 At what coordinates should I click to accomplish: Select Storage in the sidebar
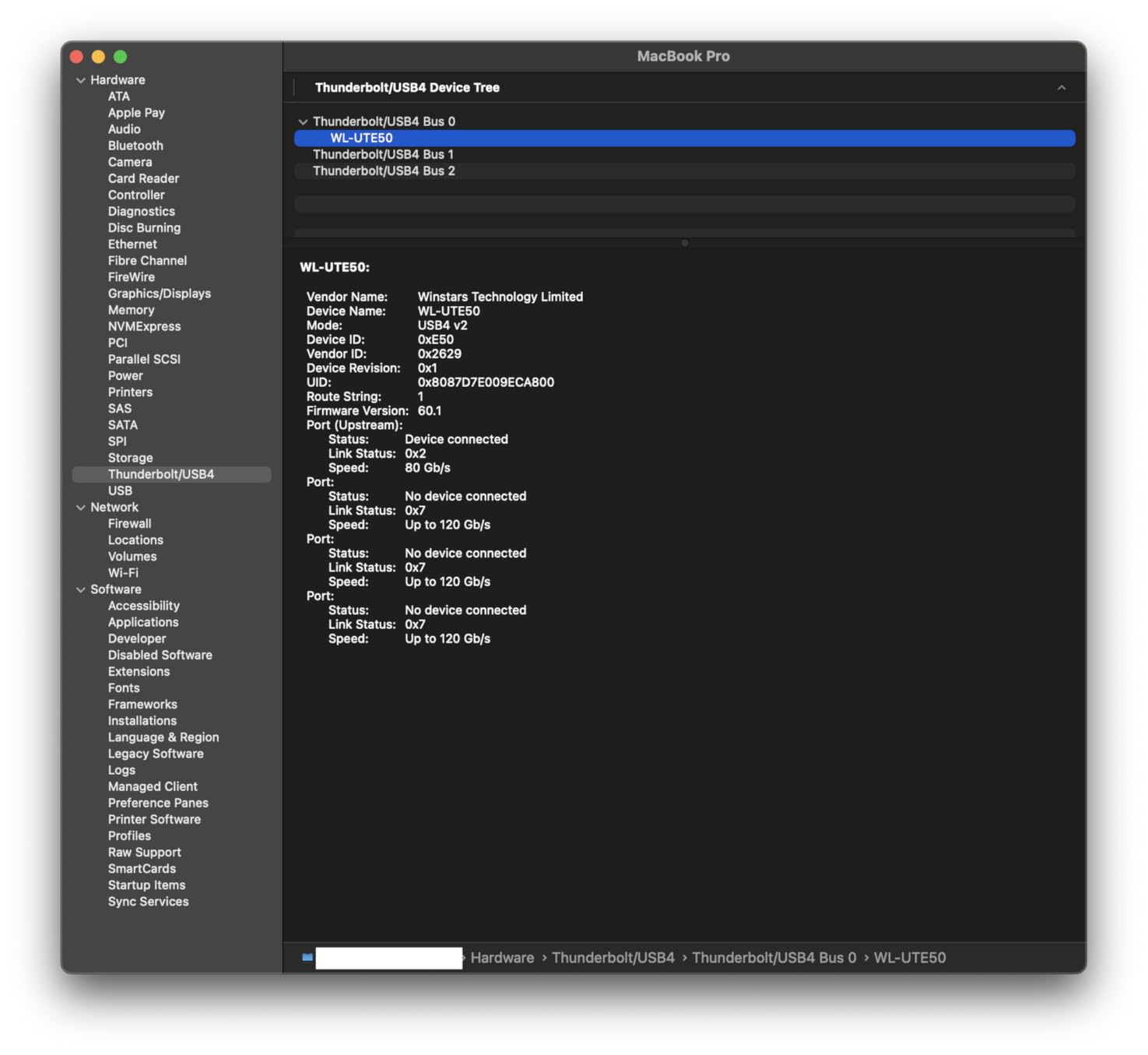(130, 459)
